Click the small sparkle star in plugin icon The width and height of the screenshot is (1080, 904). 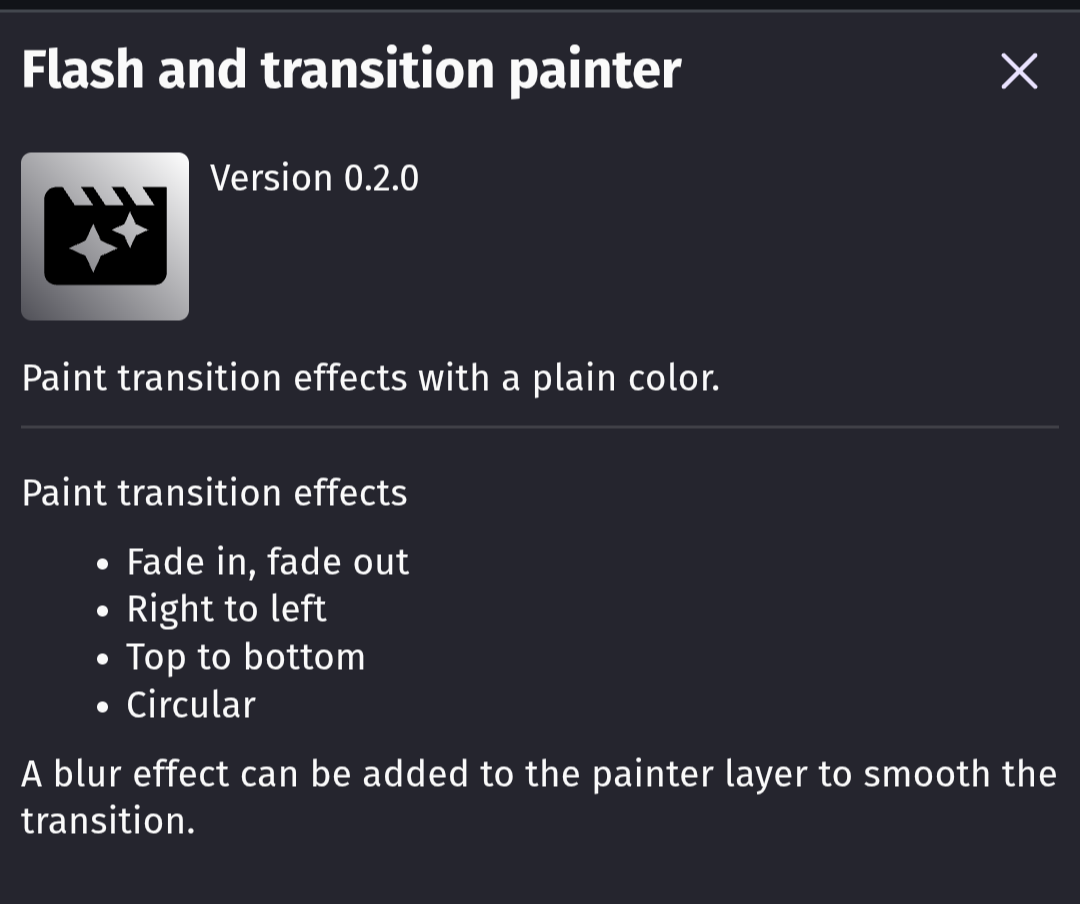tap(129, 230)
